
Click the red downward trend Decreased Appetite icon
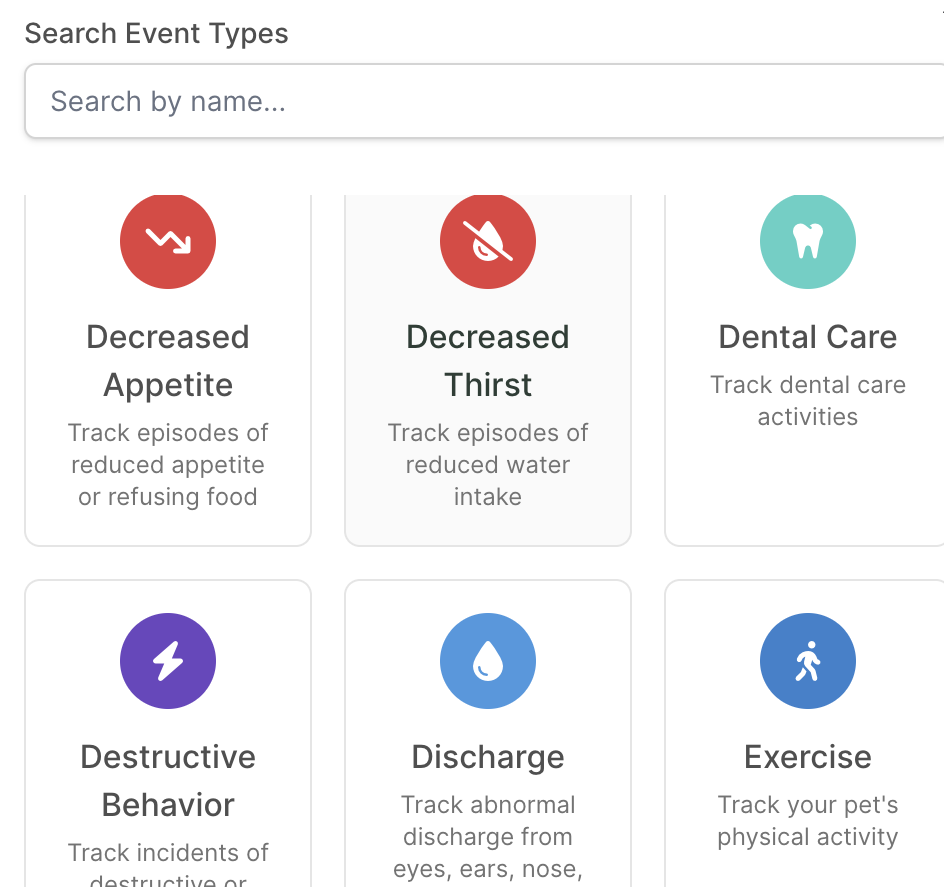168,241
